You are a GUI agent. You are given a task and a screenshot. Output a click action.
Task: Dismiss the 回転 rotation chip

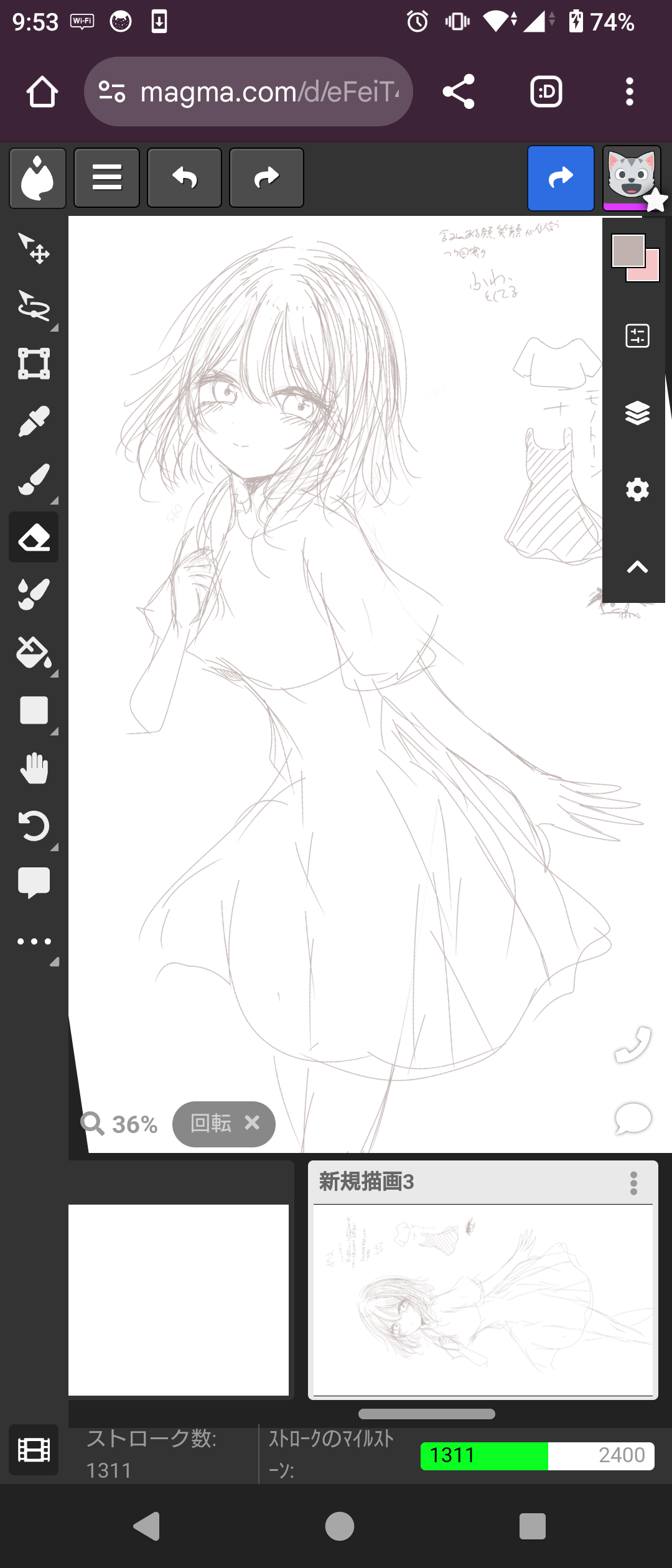point(252,1122)
